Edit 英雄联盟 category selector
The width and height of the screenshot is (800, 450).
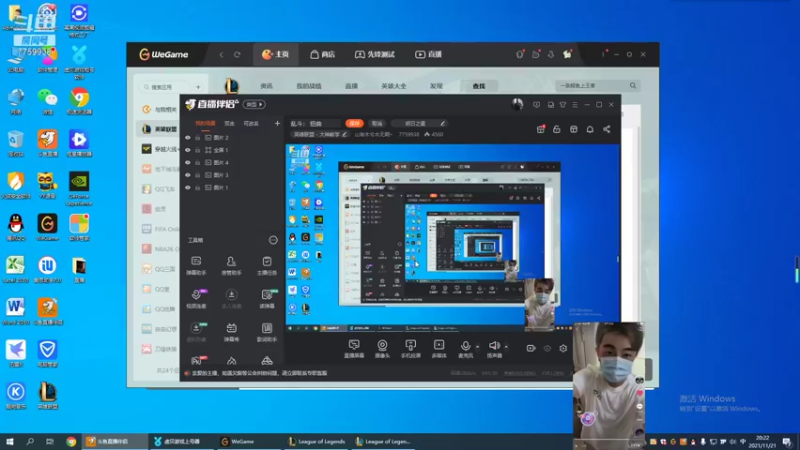(319, 135)
